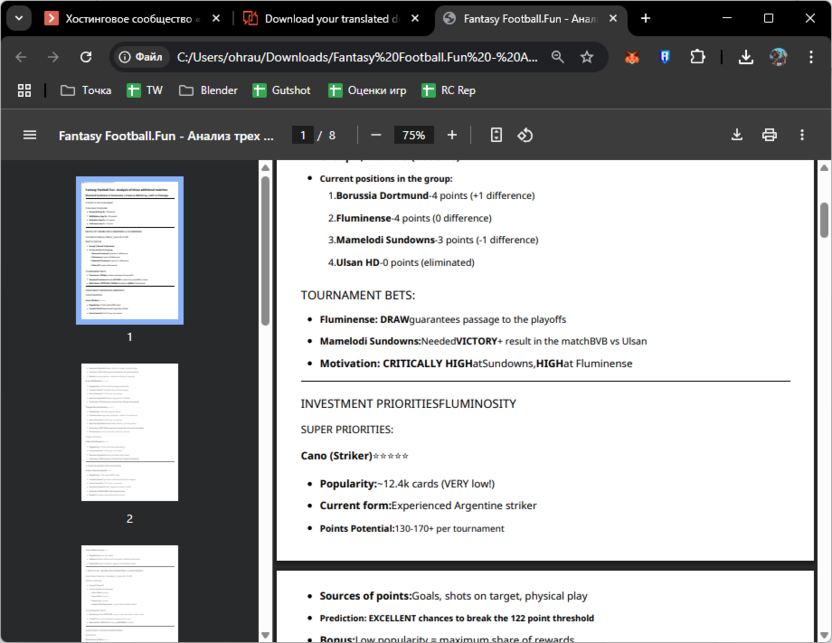The height and width of the screenshot is (643, 832).
Task: Open a new browser tab
Action: click(645, 19)
